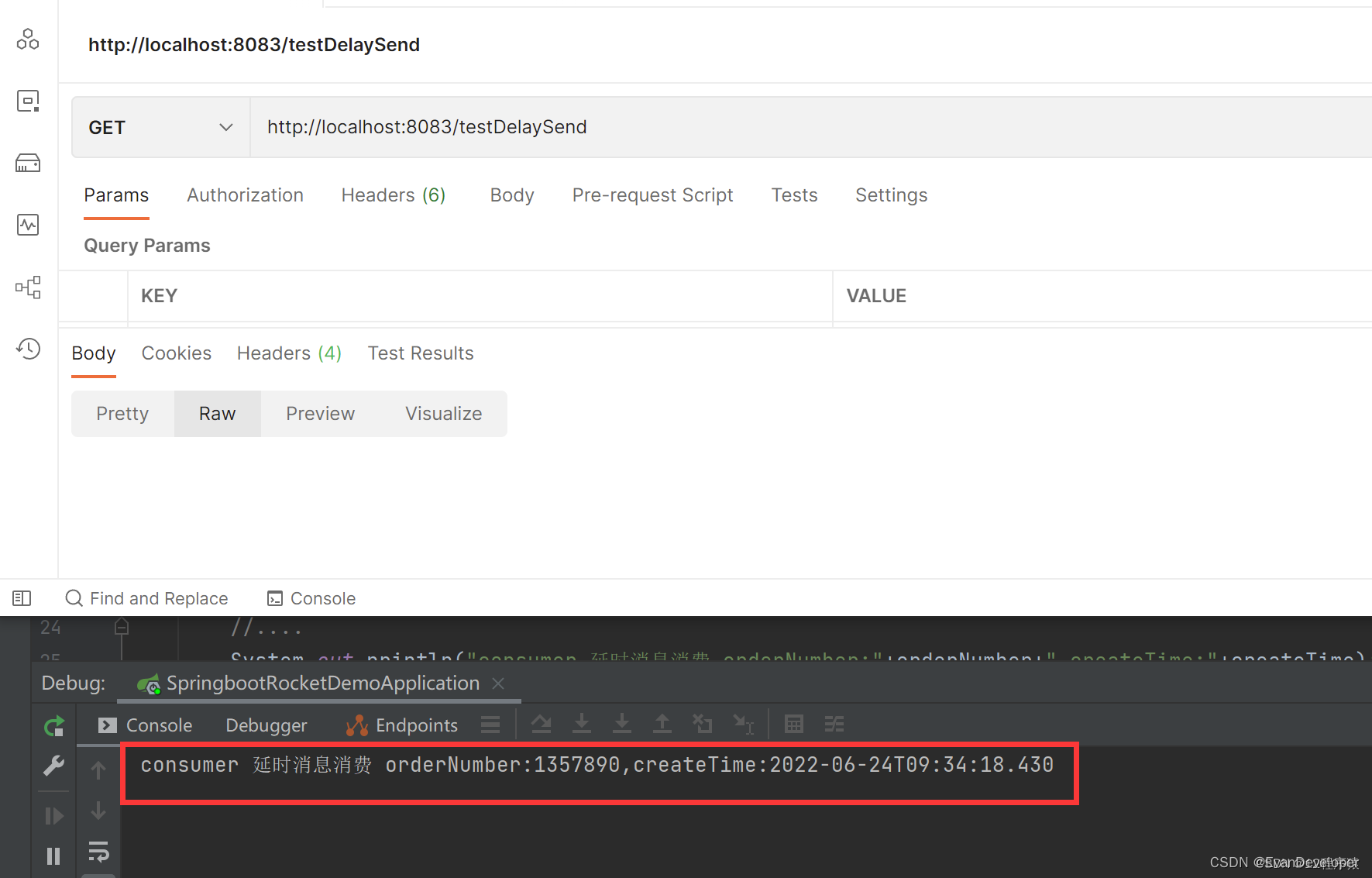The height and width of the screenshot is (878, 1372).
Task: Click the Query Params heading
Action: (147, 246)
